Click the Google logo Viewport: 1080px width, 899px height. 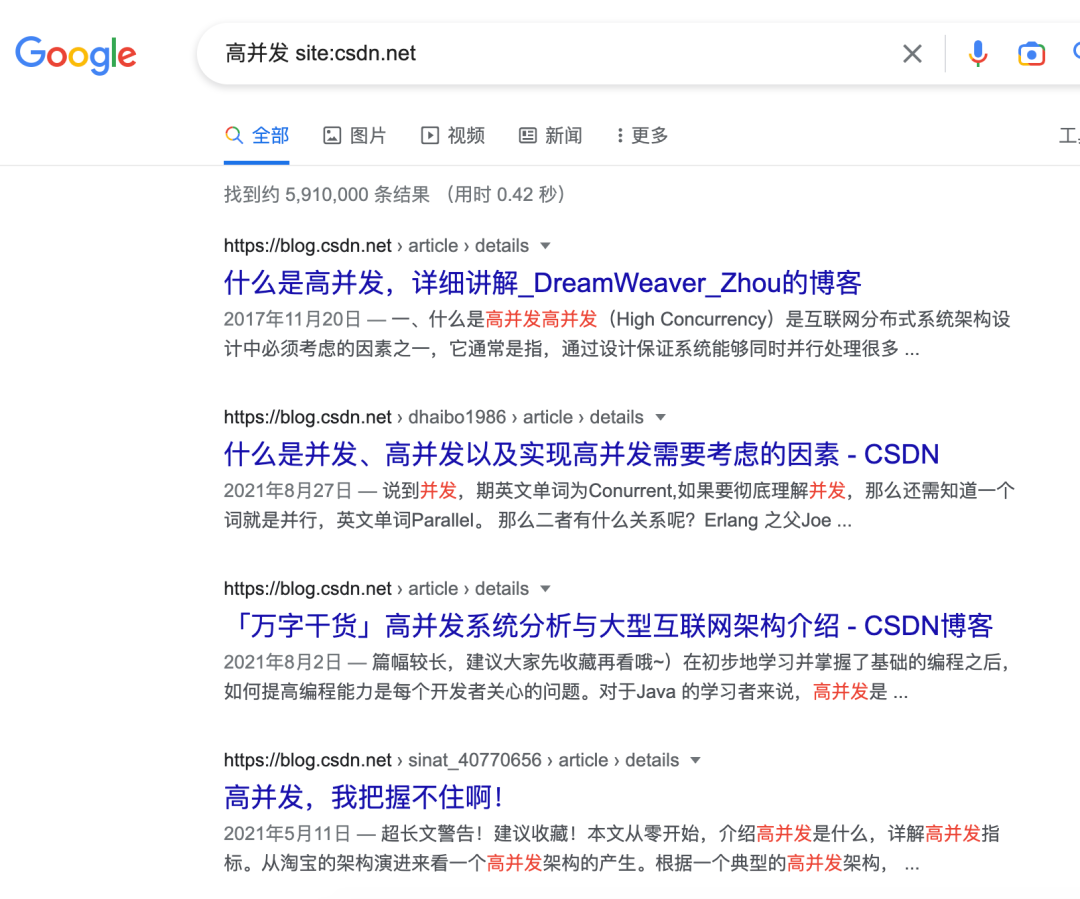[x=76, y=54]
